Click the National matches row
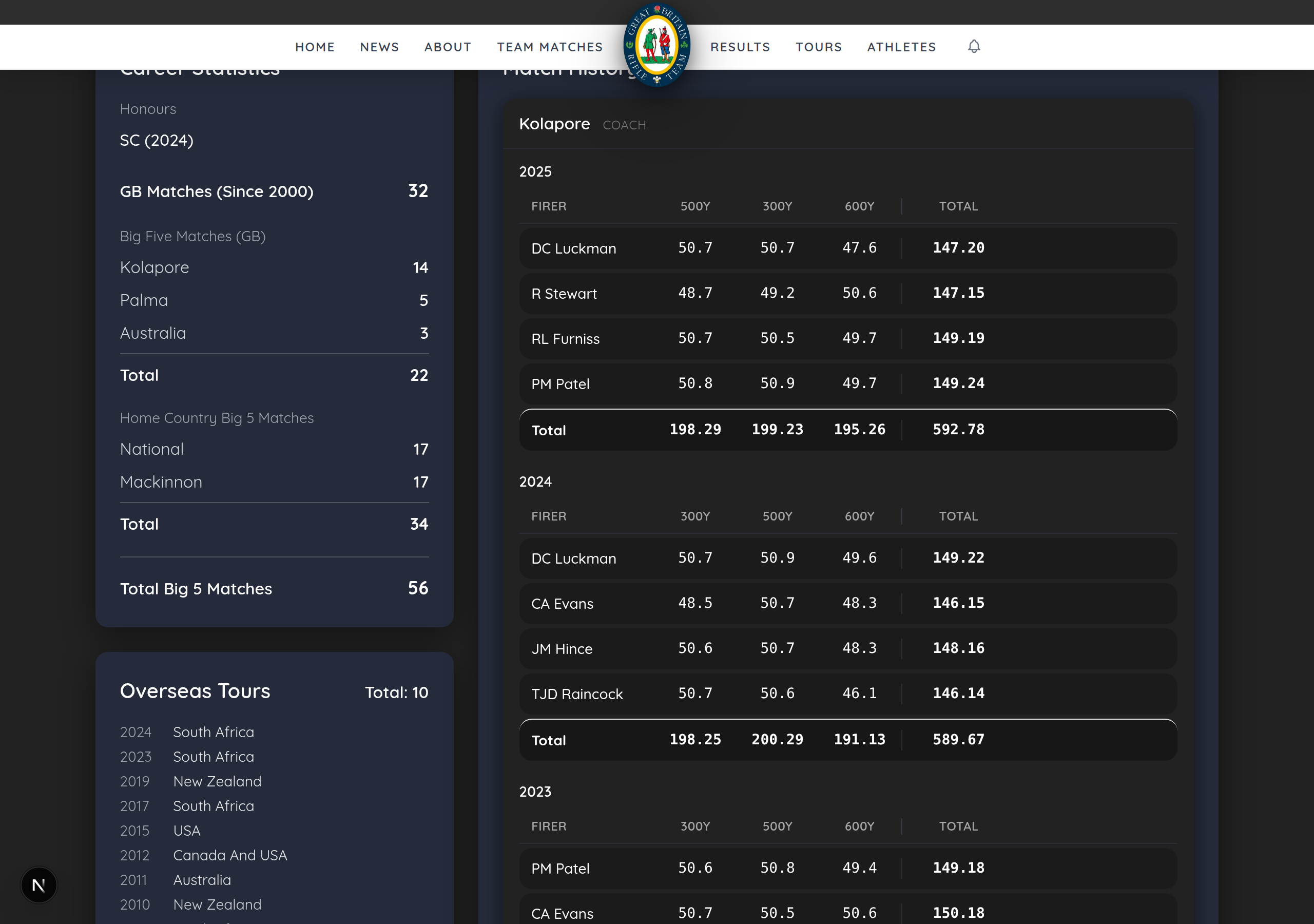Viewport: 1314px width, 924px height. pyautogui.click(x=274, y=449)
